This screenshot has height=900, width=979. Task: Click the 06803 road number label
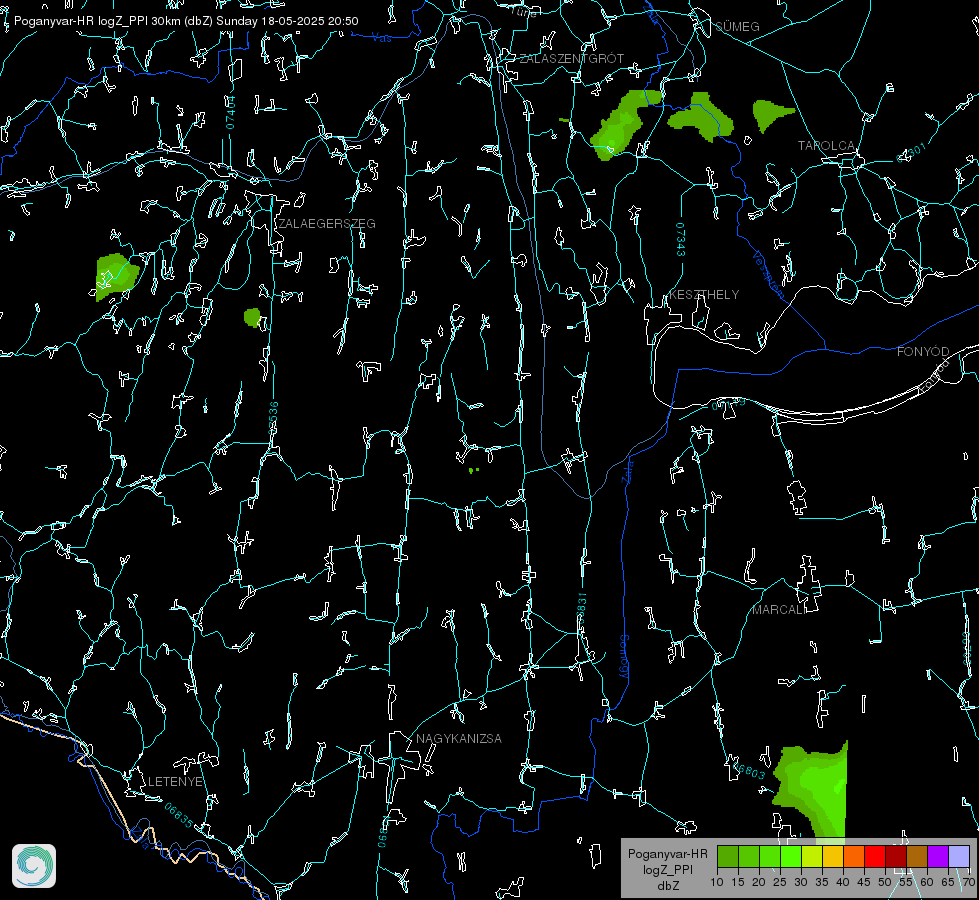click(747, 770)
